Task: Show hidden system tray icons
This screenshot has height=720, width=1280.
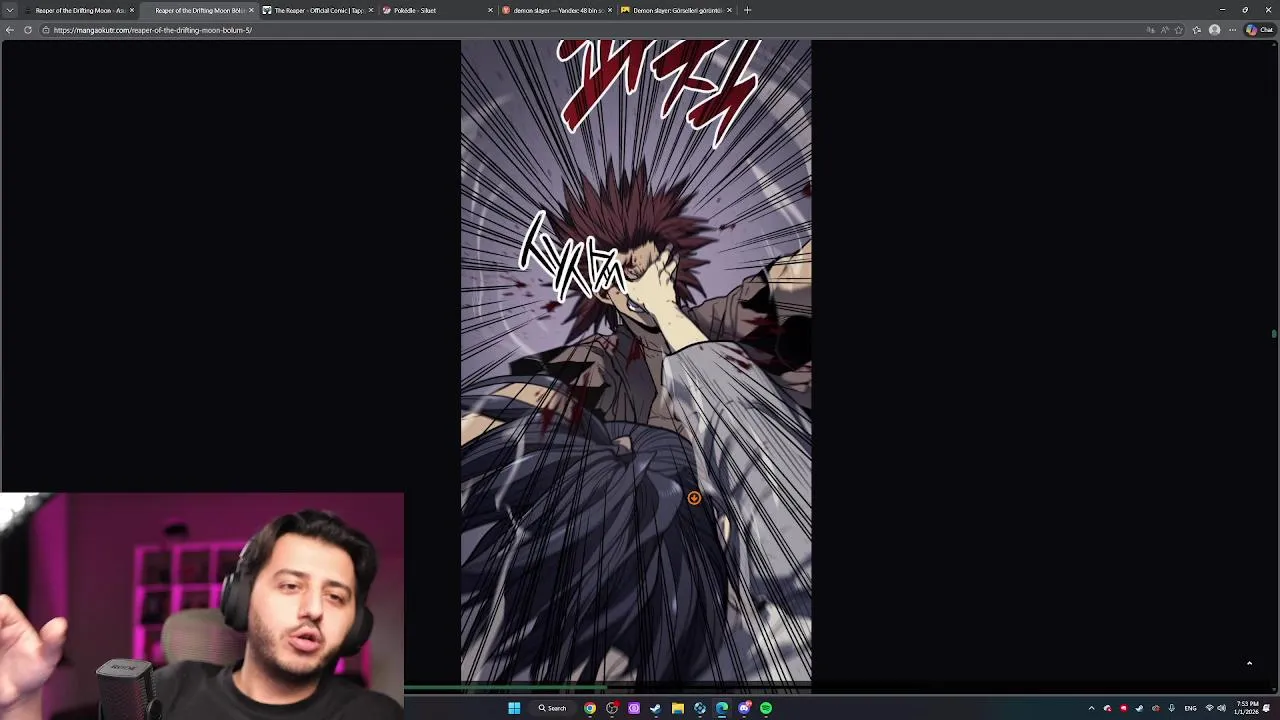Action: 1091,708
